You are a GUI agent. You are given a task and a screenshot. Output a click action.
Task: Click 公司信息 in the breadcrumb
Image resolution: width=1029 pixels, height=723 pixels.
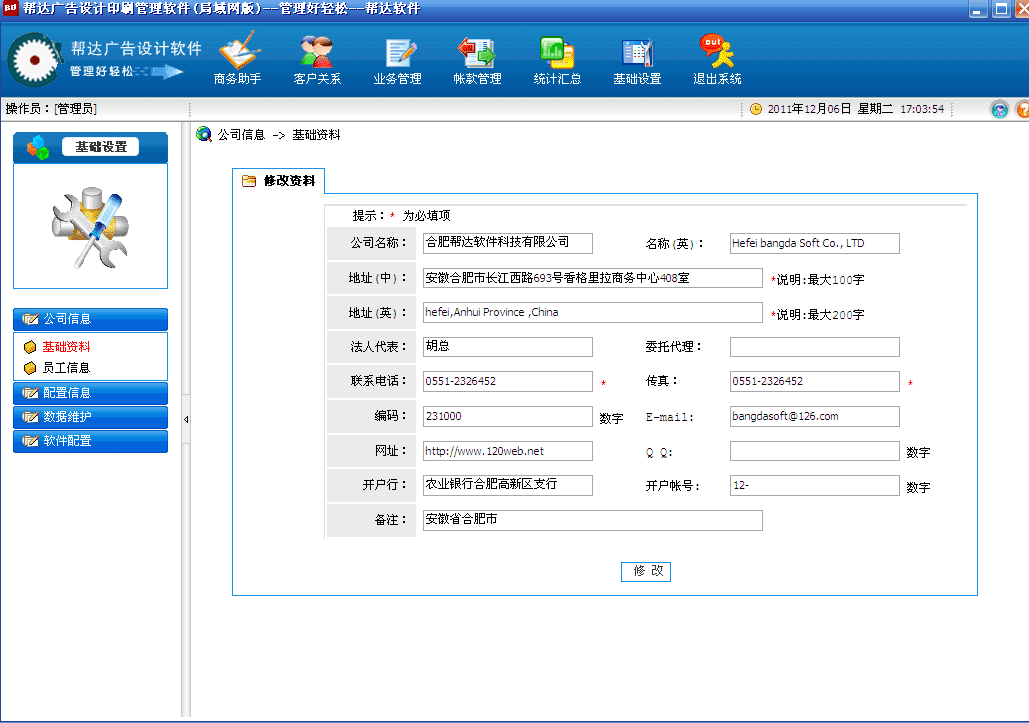[241, 134]
